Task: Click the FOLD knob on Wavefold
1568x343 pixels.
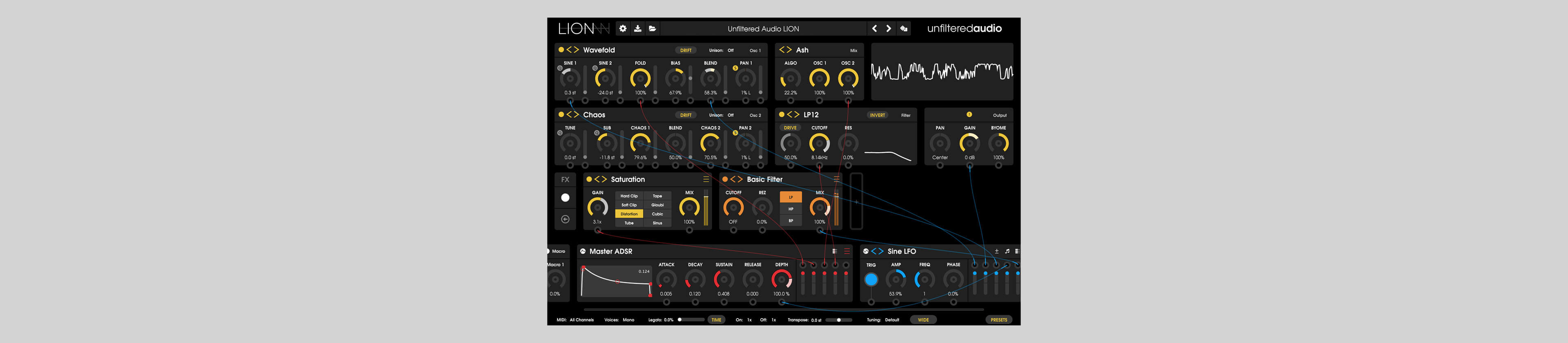Action: point(640,78)
